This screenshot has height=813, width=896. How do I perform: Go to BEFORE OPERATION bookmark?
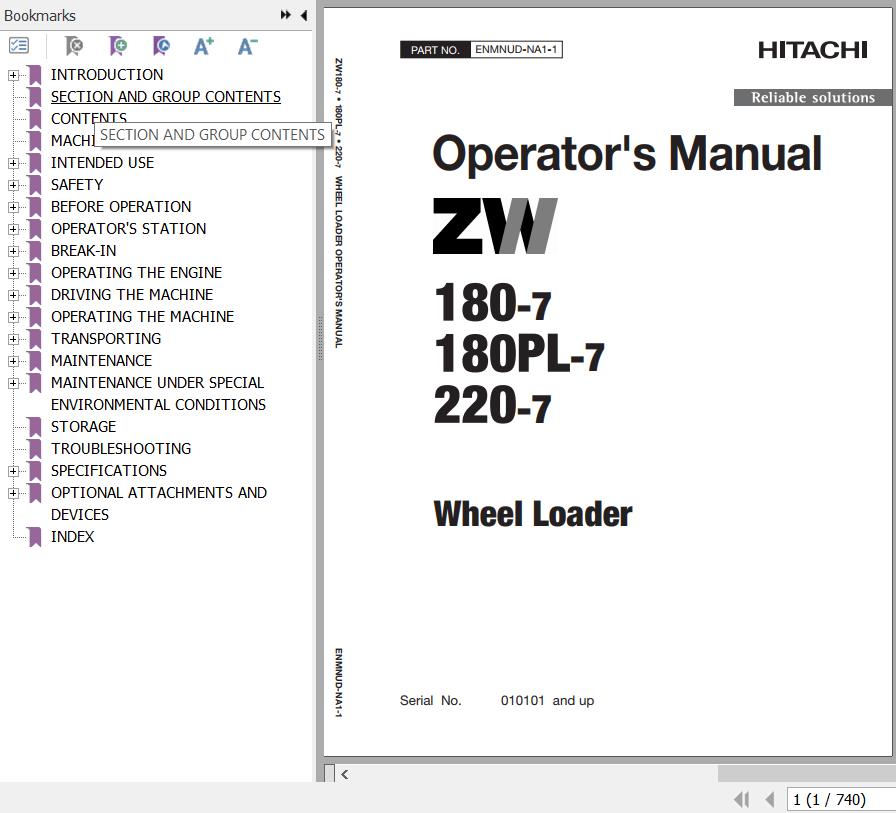[x=121, y=207]
